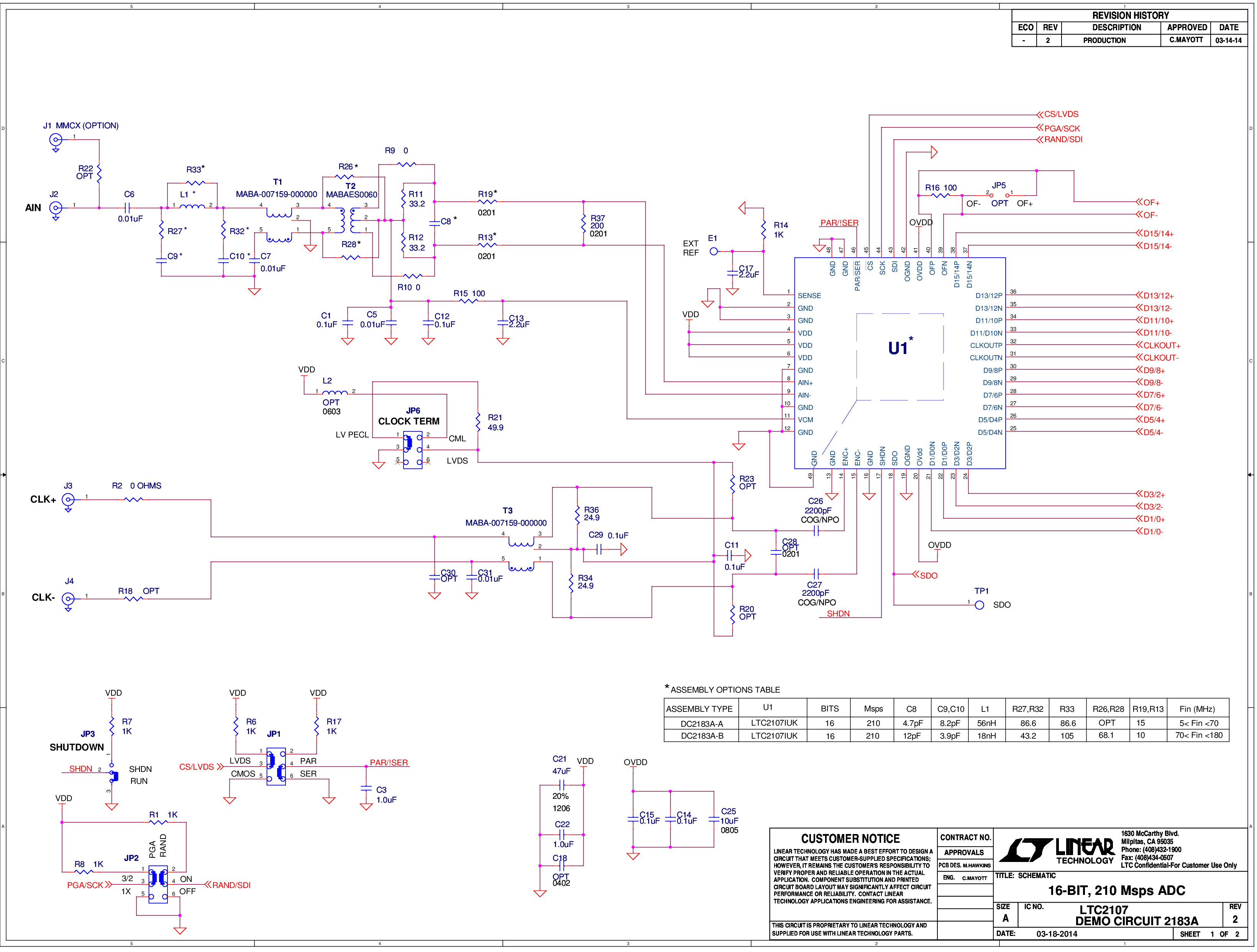The height and width of the screenshot is (952, 1257).
Task: Select the TP1 SDO test point circle
Action: pyautogui.click(x=980, y=606)
